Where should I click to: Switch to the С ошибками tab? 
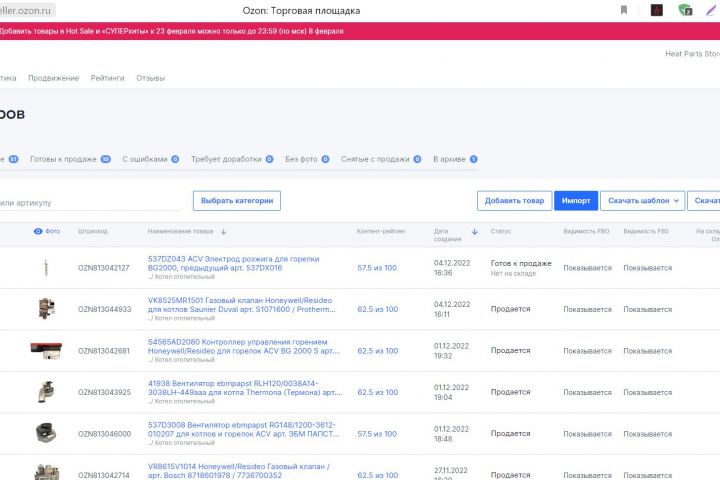151,159
